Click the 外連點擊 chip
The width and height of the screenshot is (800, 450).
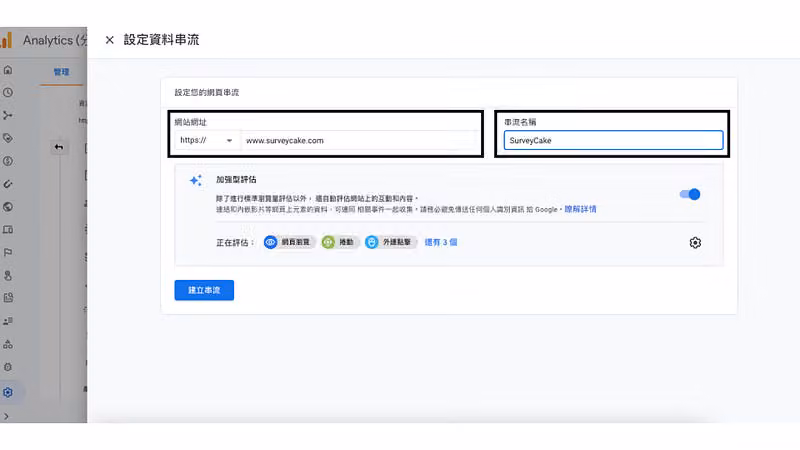pyautogui.click(x=391, y=242)
